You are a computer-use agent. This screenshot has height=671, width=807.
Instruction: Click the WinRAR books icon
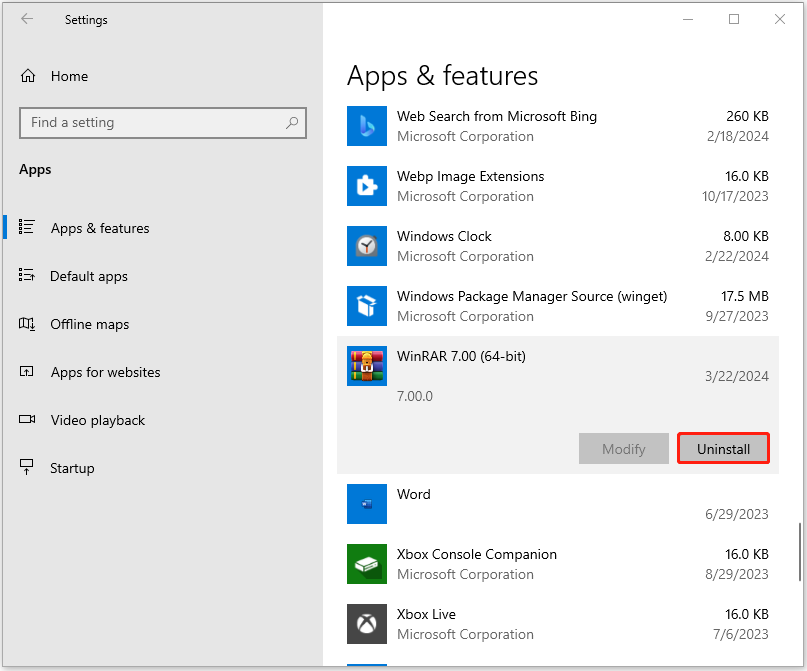click(x=366, y=366)
